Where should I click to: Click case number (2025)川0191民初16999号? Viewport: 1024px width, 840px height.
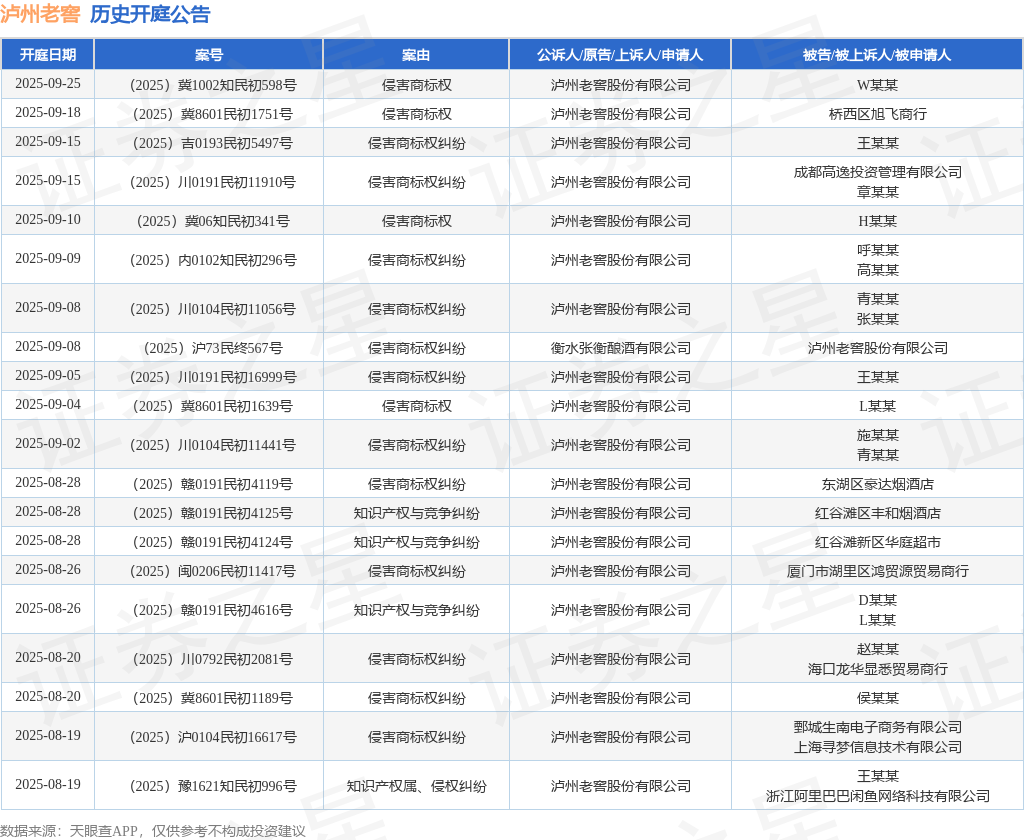click(x=213, y=377)
